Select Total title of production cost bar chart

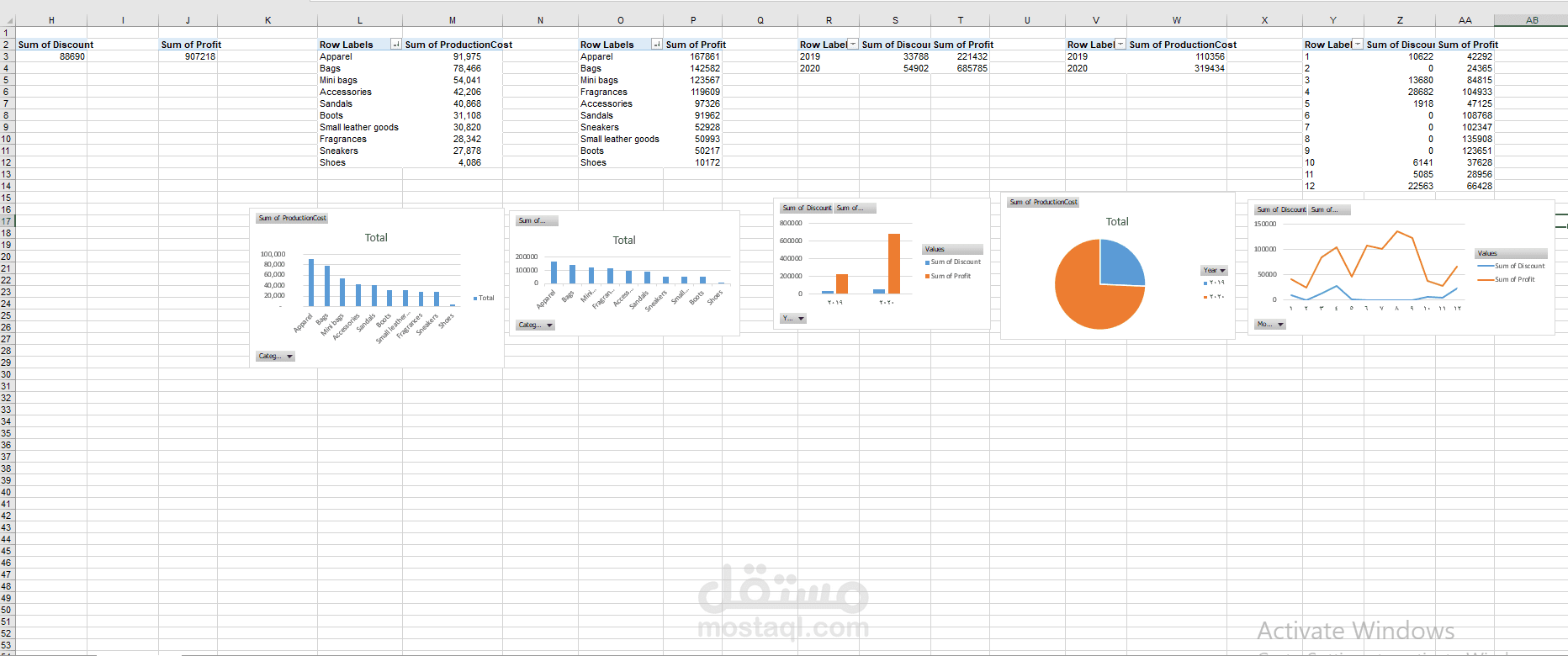376,238
